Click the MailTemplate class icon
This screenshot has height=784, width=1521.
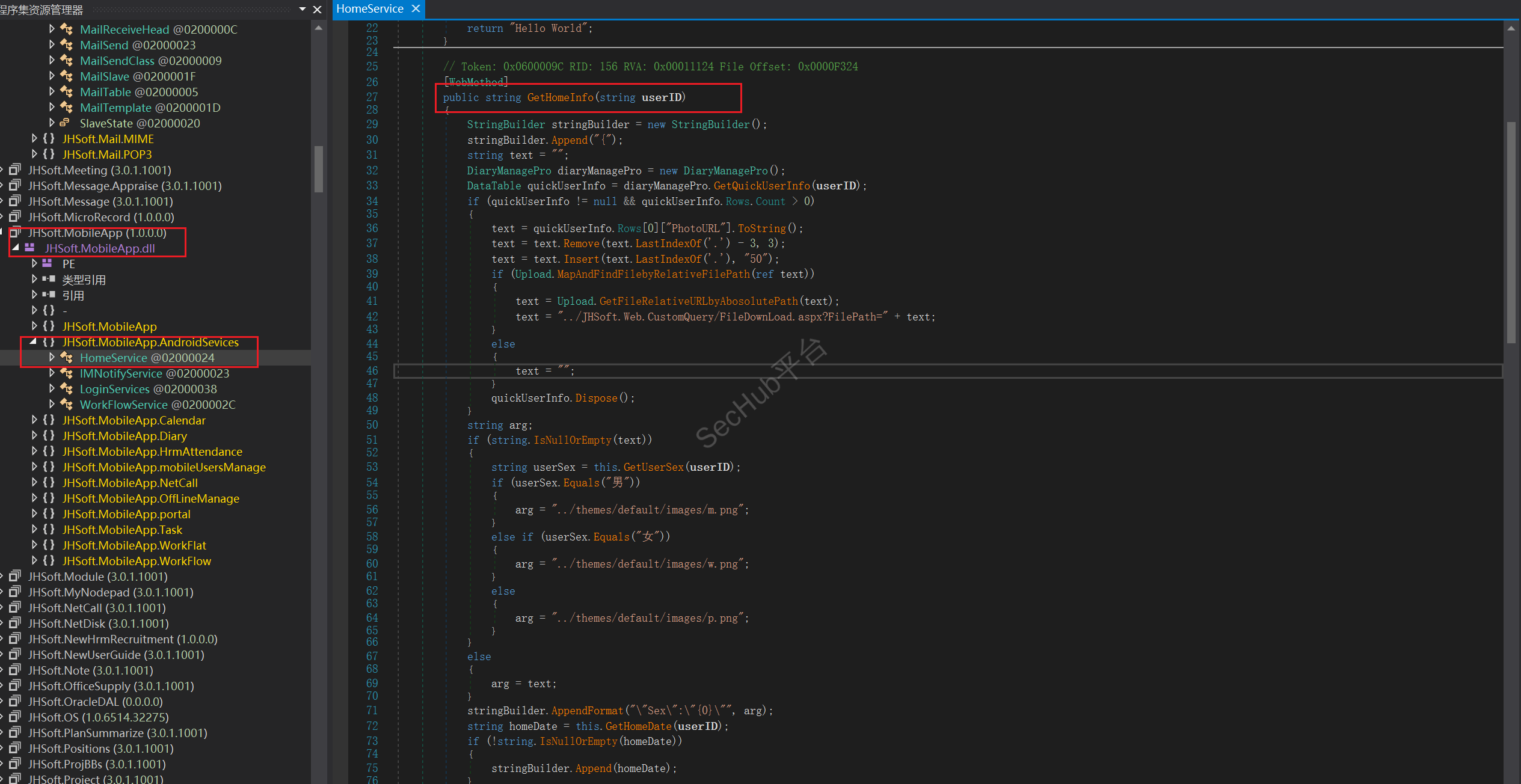click(67, 108)
